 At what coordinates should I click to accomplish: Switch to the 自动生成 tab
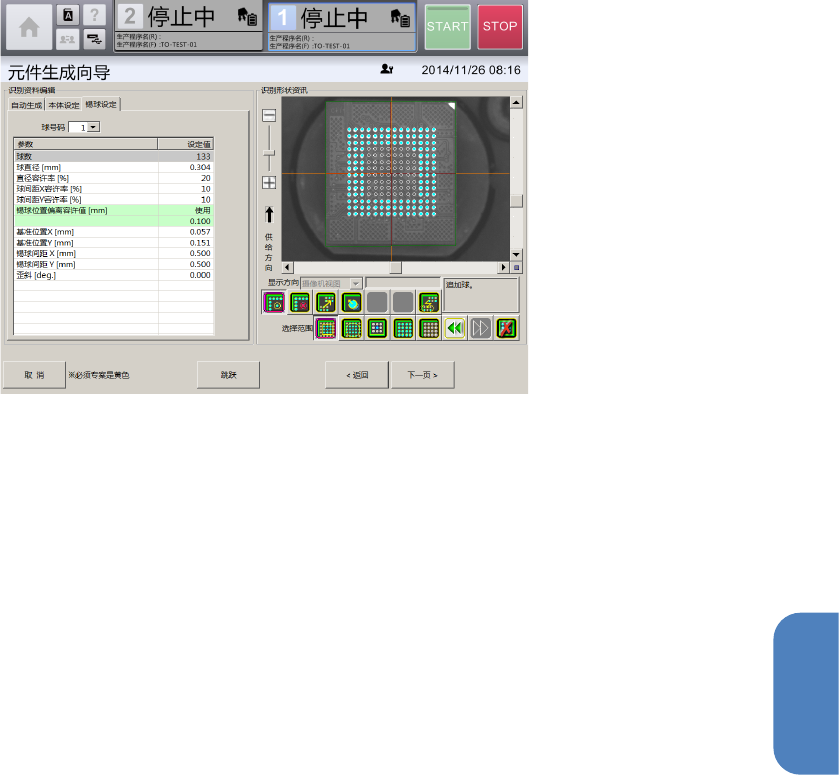click(x=27, y=105)
